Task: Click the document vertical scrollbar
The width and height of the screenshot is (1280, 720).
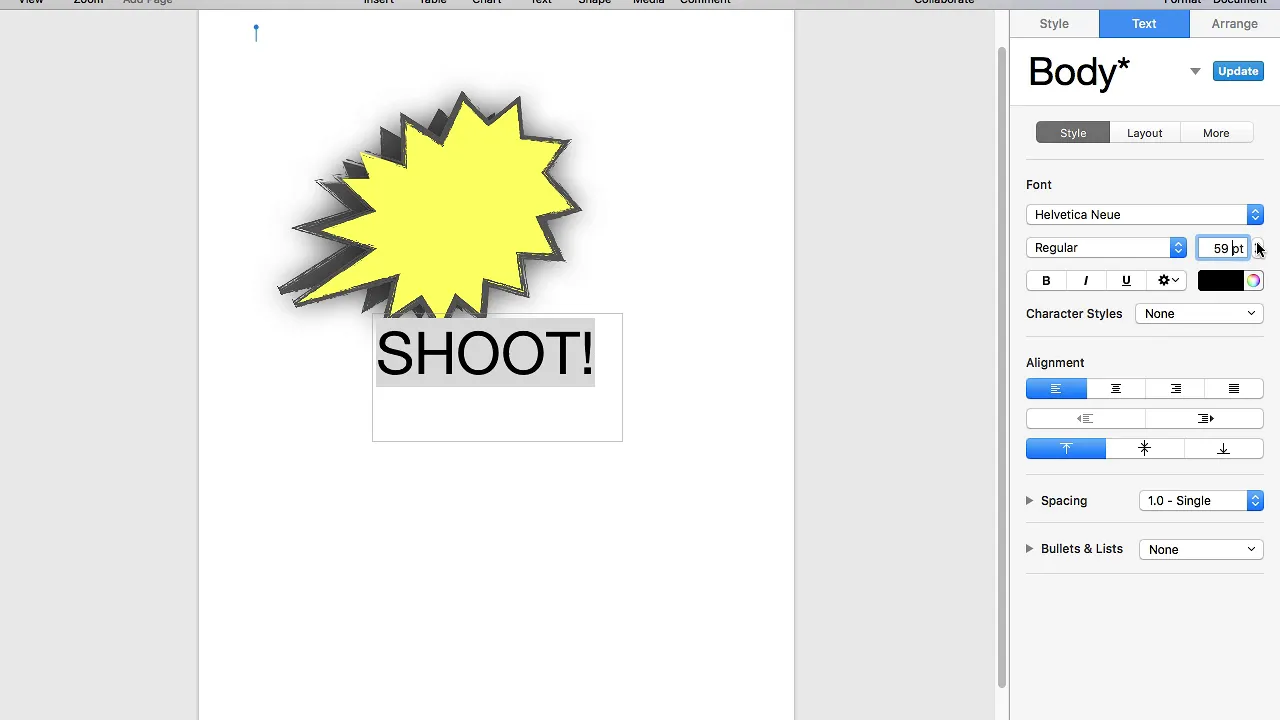Action: [1001, 366]
